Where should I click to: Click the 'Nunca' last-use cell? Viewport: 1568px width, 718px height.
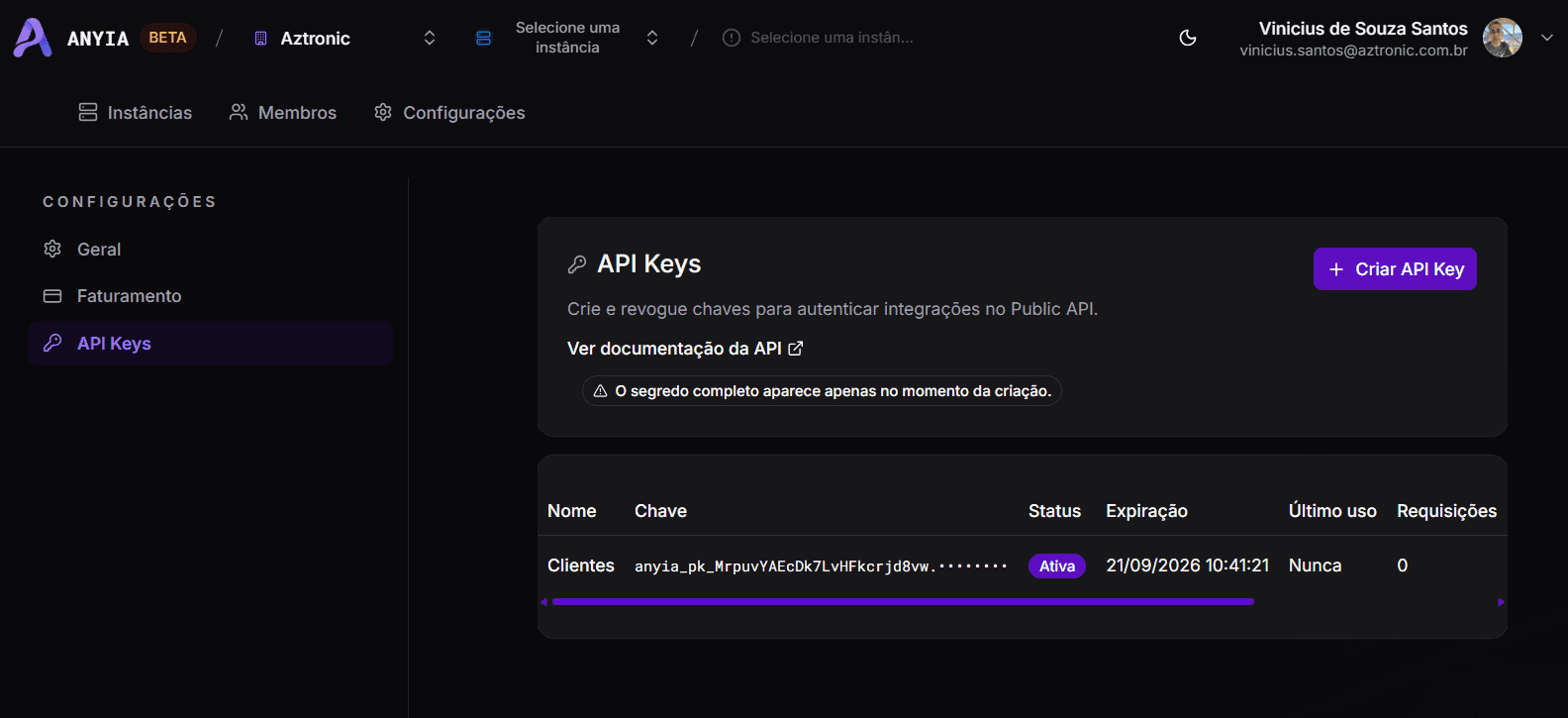[1316, 565]
